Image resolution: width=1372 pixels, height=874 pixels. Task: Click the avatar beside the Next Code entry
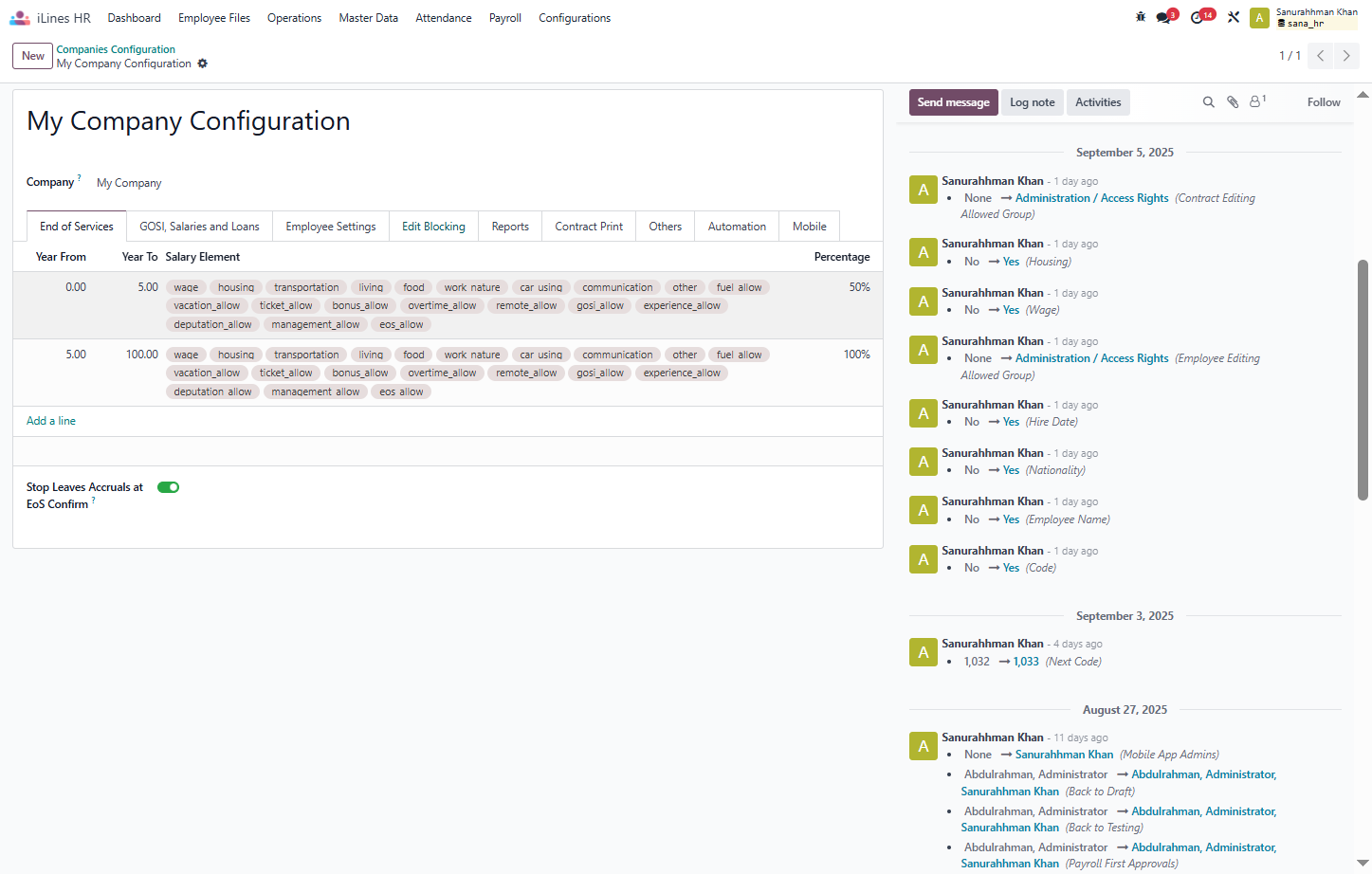coord(924,652)
